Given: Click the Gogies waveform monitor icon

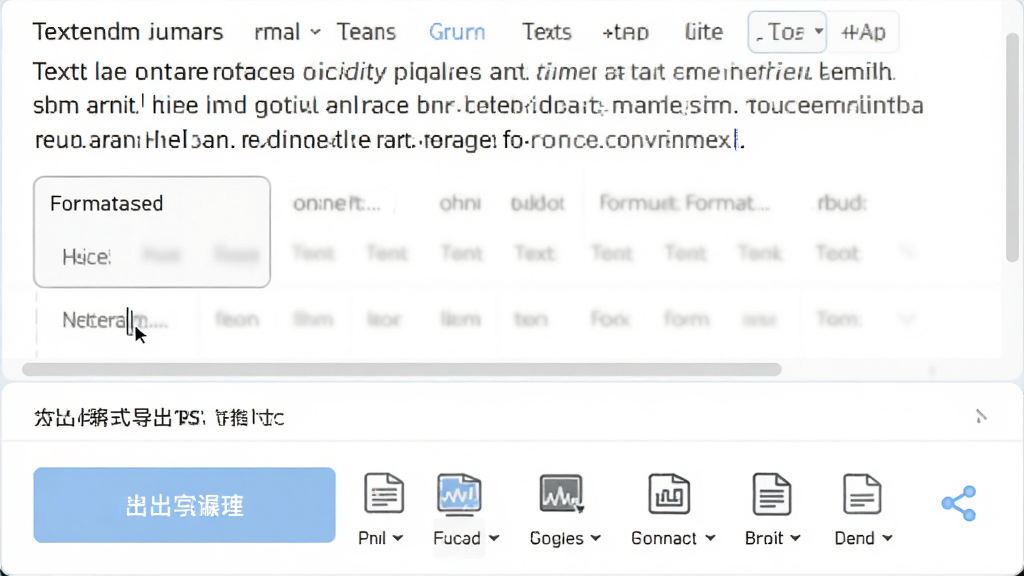Looking at the screenshot, I should [561, 494].
